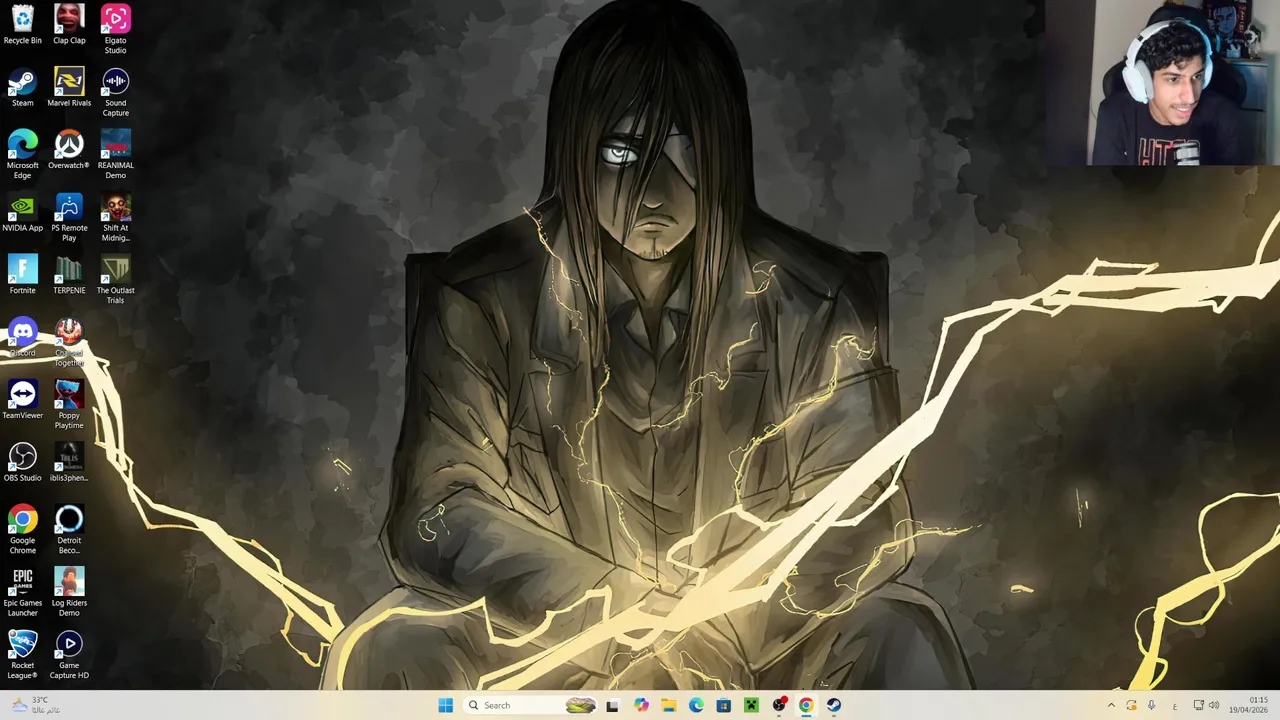Open Microsoft Edge from the taskbar
This screenshot has width=1280, height=720.
click(x=696, y=705)
